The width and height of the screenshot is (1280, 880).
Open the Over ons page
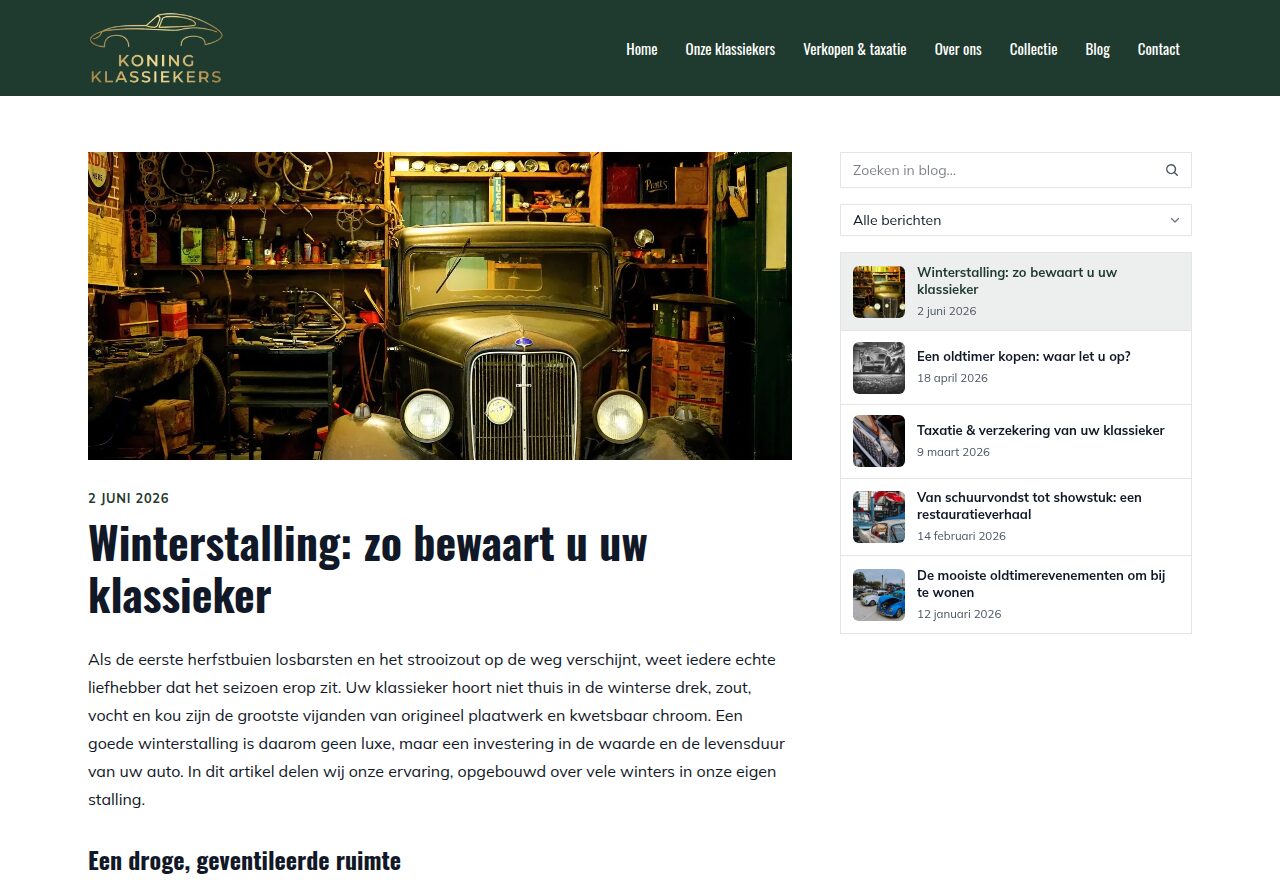pos(958,49)
